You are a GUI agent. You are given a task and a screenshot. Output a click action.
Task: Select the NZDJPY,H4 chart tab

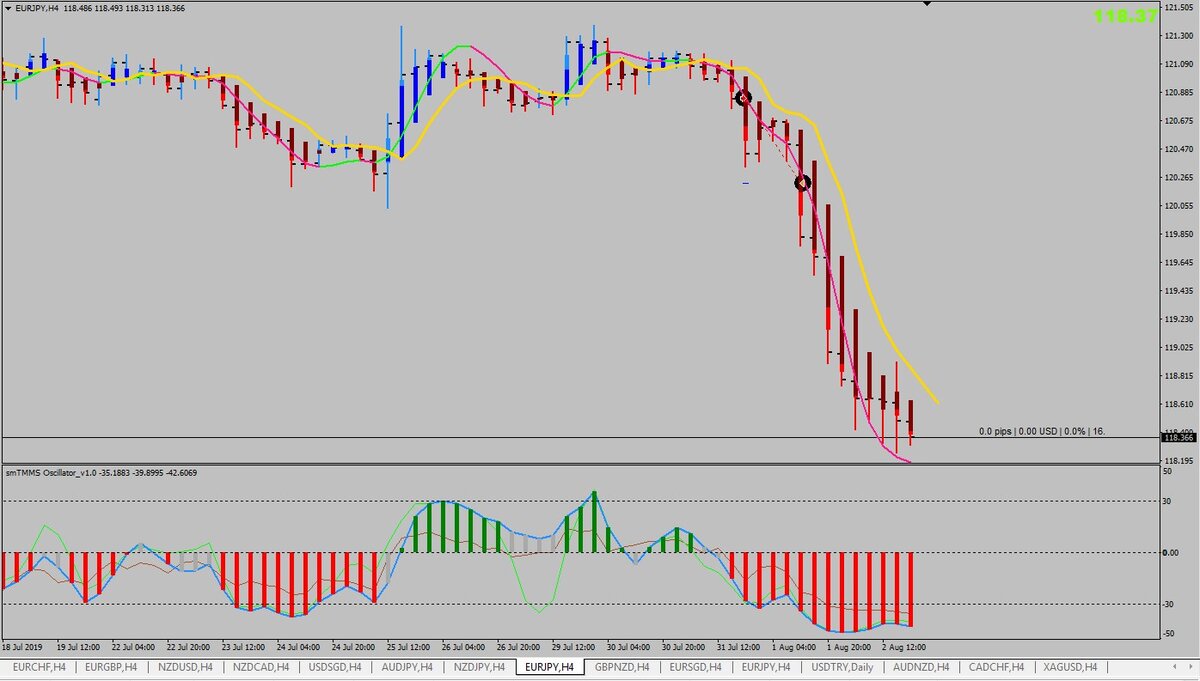pyautogui.click(x=479, y=667)
